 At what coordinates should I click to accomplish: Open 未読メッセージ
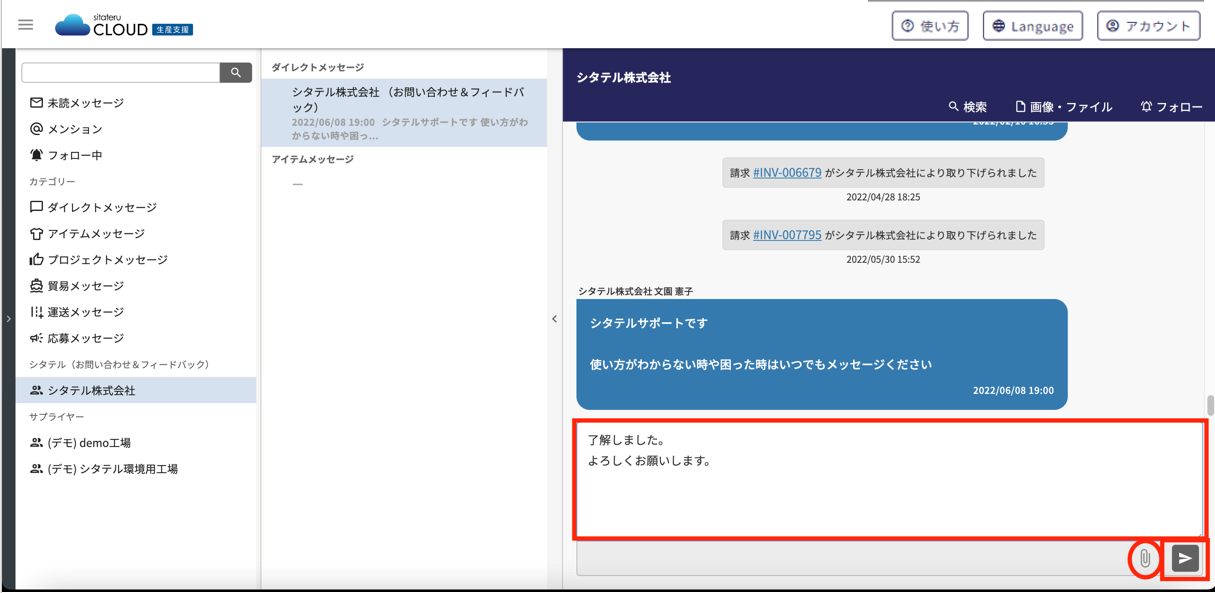pyautogui.click(x=86, y=103)
